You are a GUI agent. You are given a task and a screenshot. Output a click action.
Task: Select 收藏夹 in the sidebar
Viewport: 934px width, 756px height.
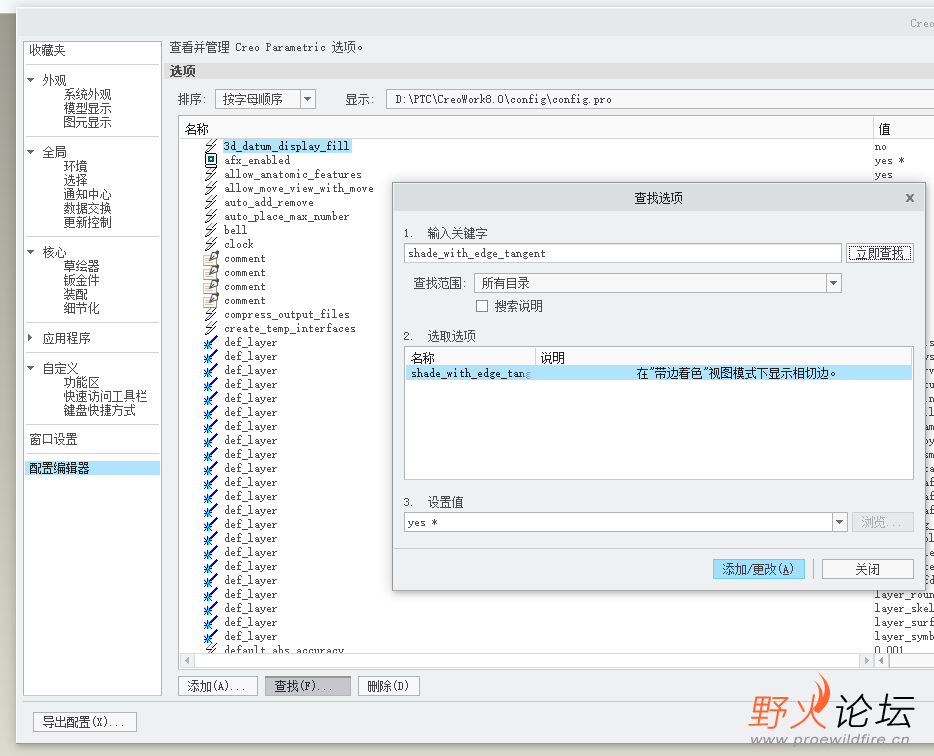(48, 51)
